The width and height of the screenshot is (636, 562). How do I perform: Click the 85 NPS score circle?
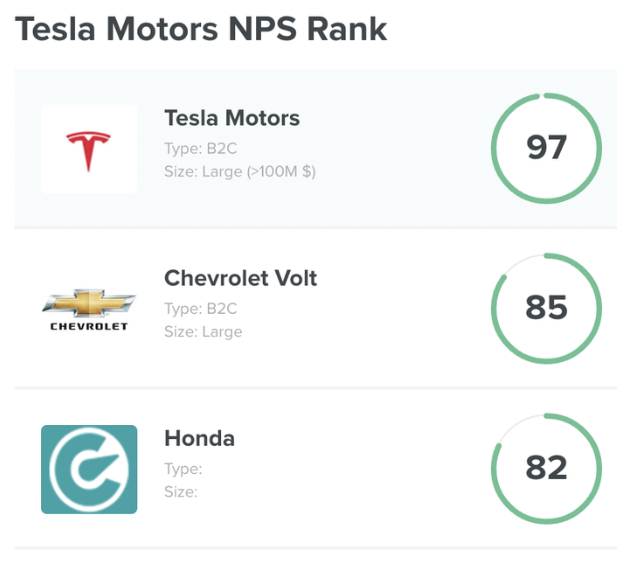point(546,308)
